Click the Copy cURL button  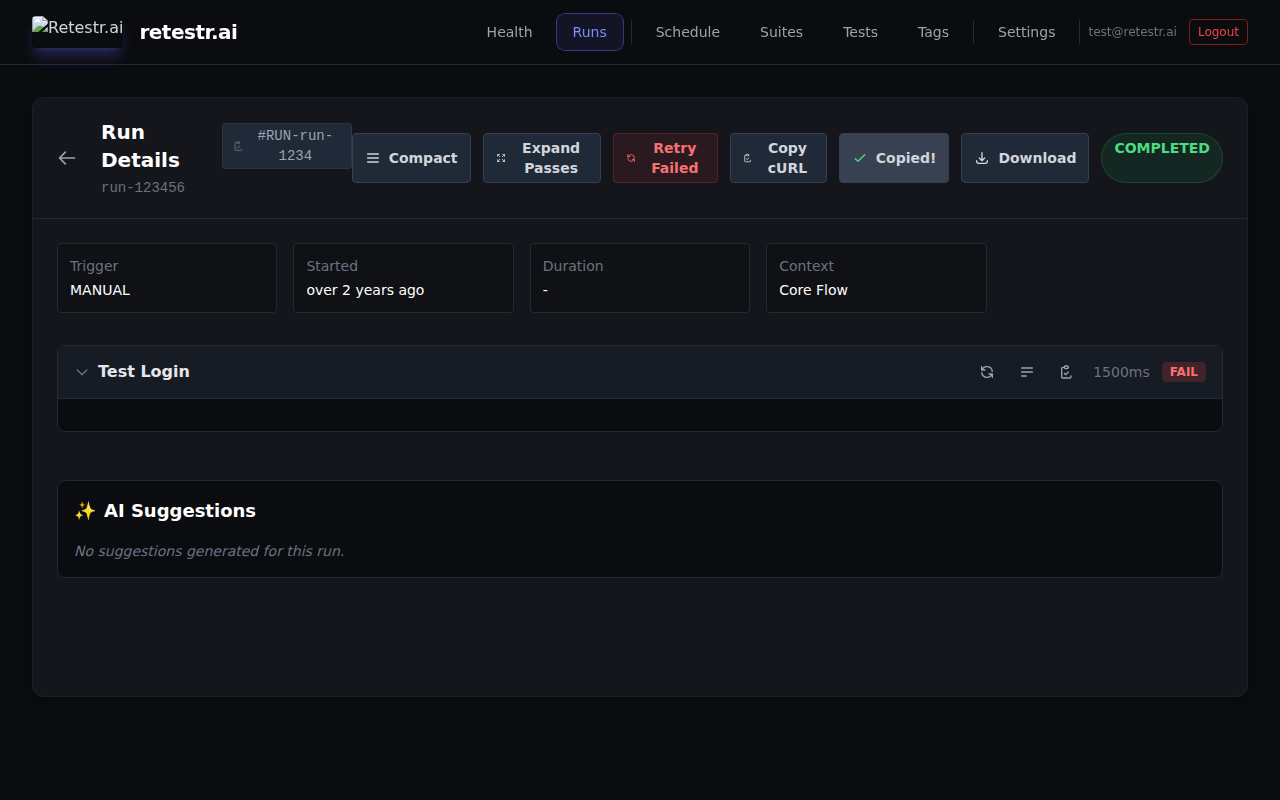(778, 158)
